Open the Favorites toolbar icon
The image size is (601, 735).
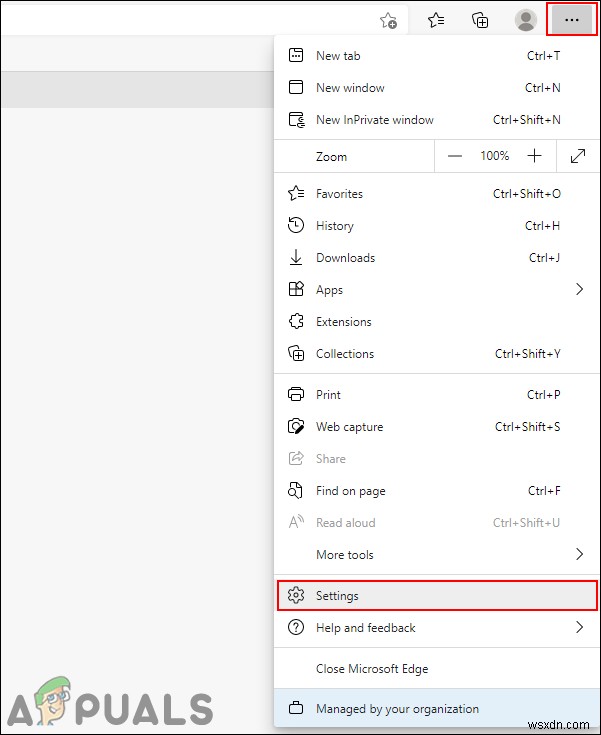pos(436,20)
